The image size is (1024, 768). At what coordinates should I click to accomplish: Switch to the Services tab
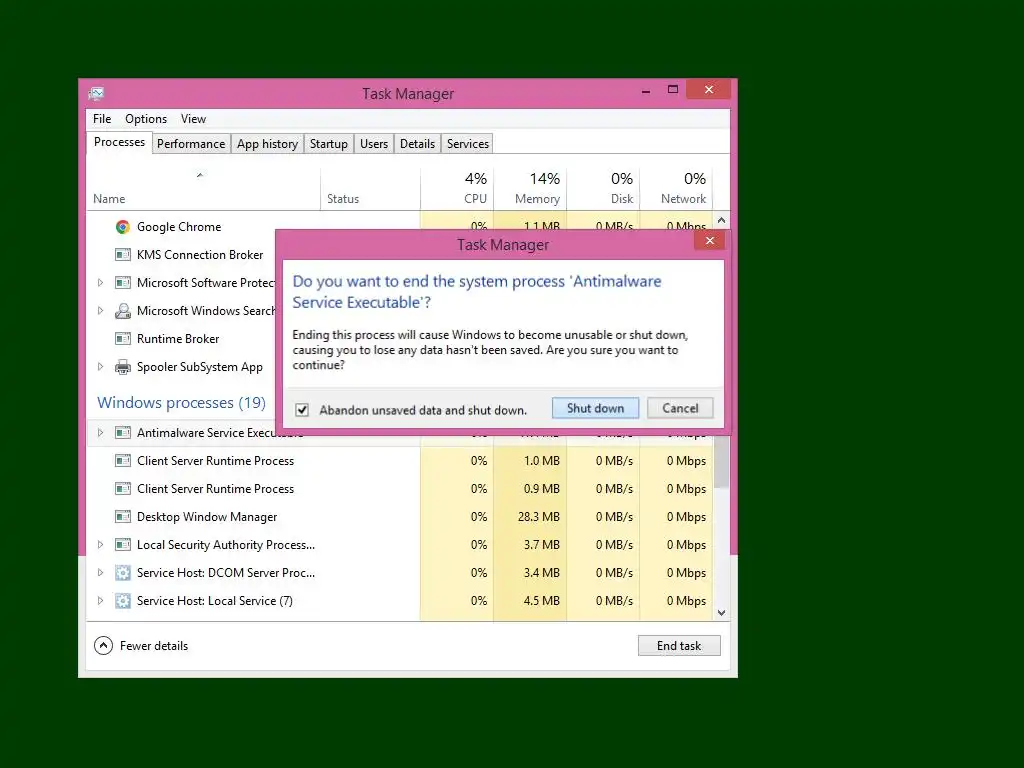[x=468, y=144]
